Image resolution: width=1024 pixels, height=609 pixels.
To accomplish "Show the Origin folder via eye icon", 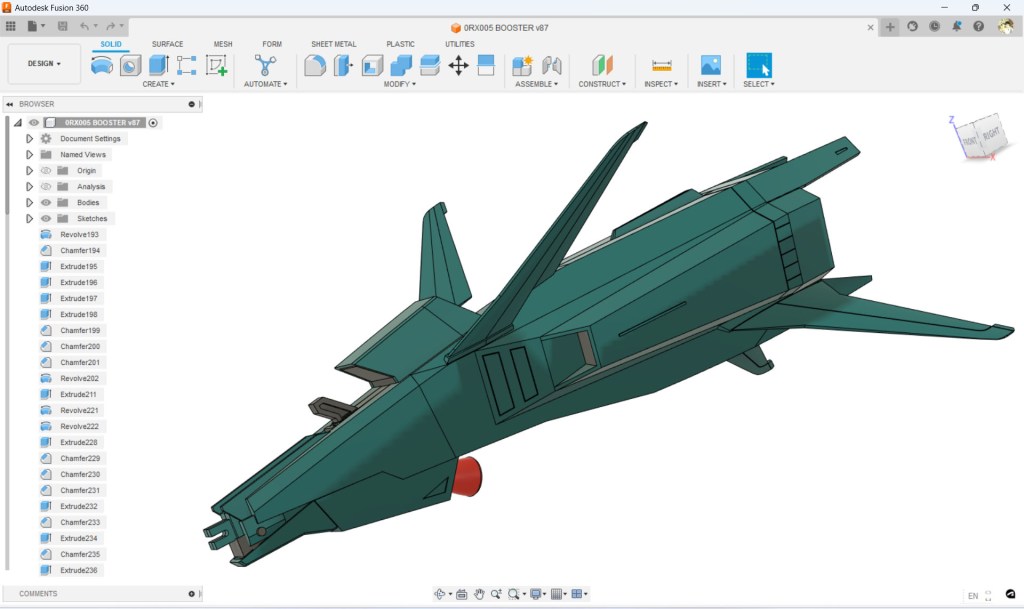I will [45, 171].
